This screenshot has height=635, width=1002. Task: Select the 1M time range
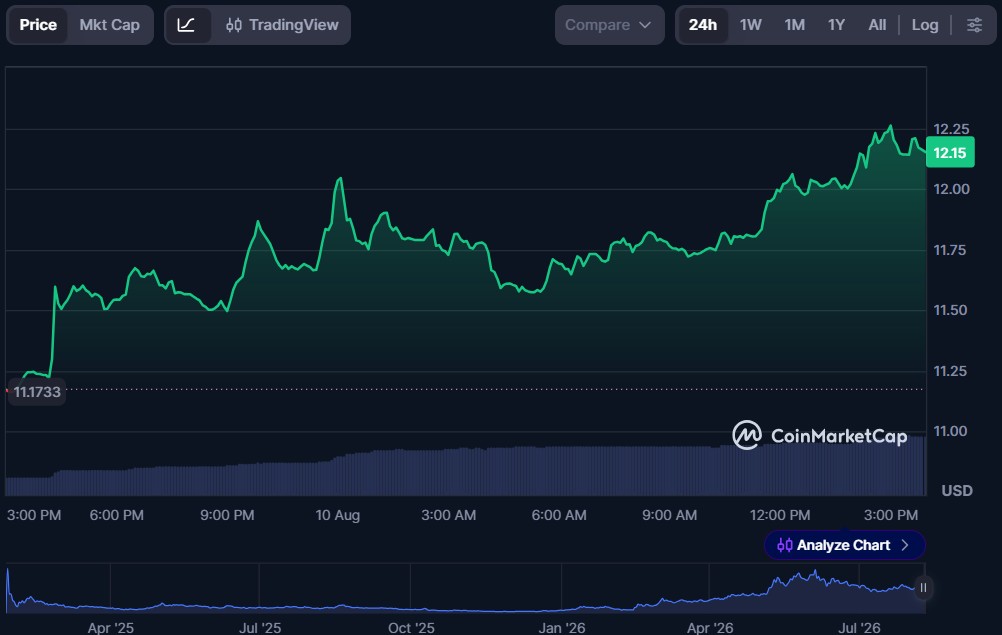pyautogui.click(x=794, y=25)
